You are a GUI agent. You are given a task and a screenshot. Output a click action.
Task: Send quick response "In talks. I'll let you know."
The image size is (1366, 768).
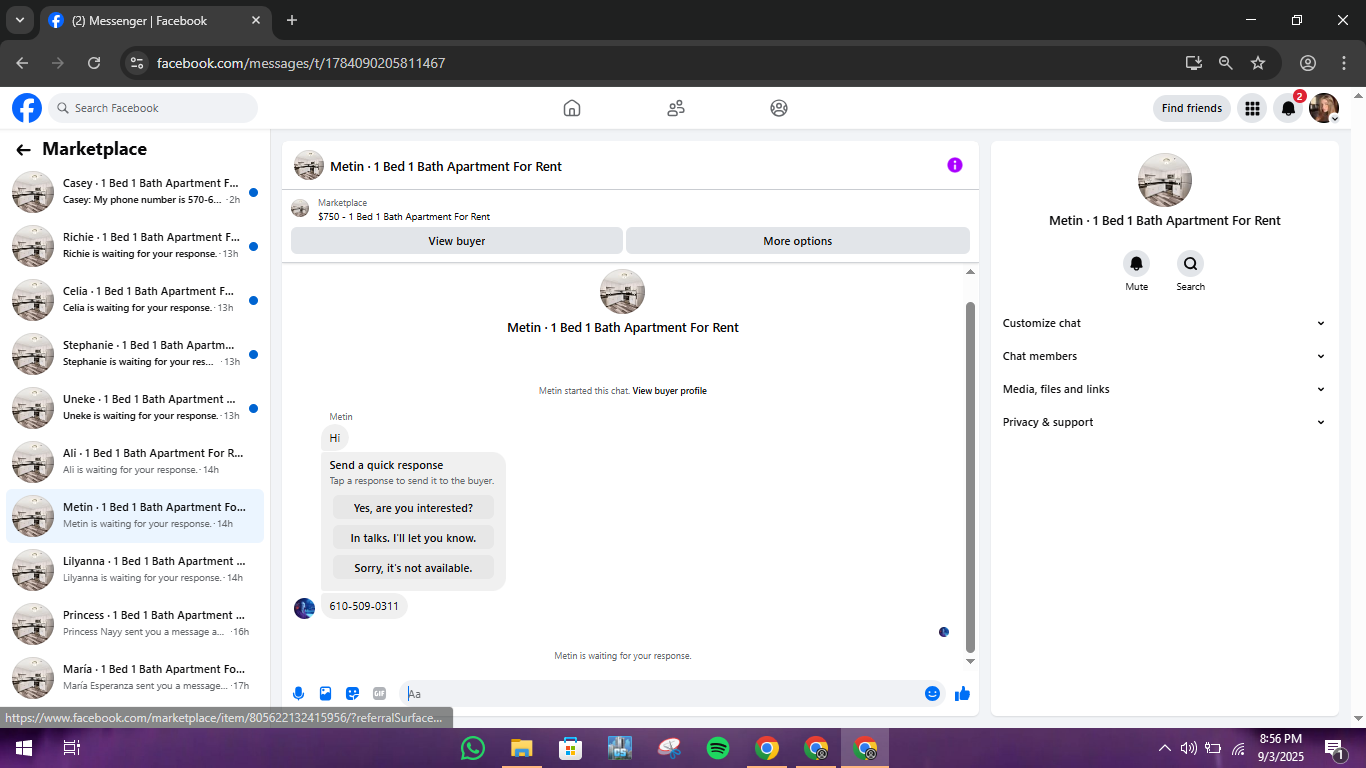[x=413, y=538]
